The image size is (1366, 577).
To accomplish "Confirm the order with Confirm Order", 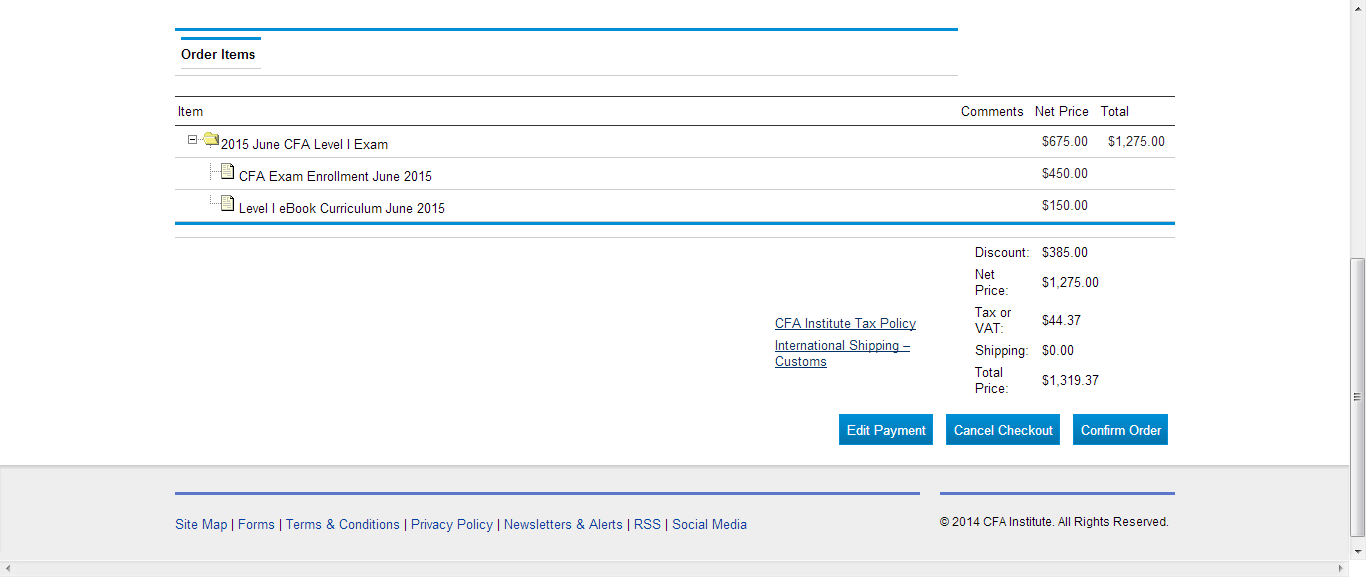I will 1120,430.
